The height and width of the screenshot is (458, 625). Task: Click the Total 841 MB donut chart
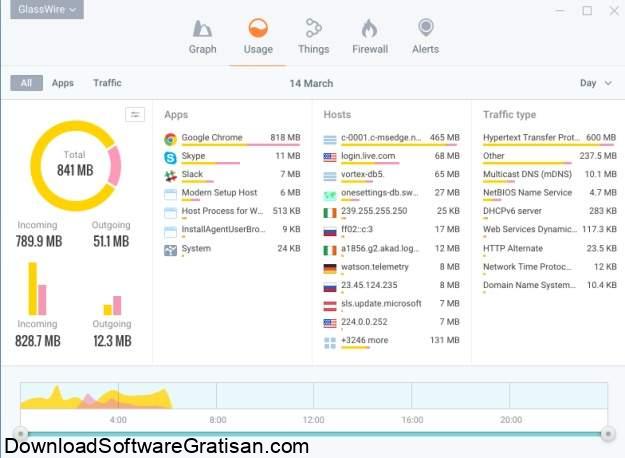click(x=75, y=166)
